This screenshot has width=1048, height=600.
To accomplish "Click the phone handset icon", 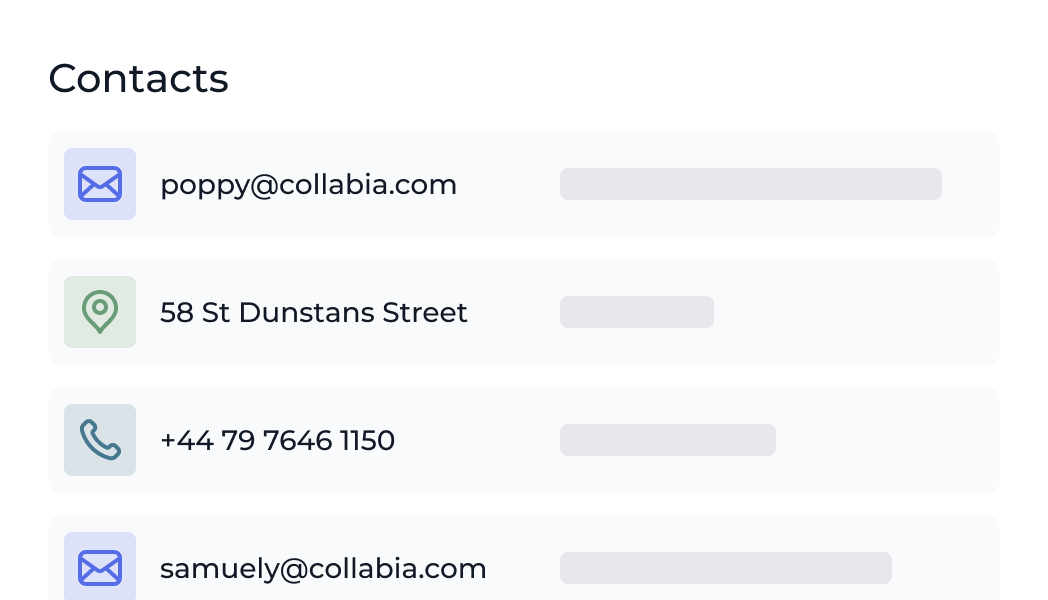I will pos(100,440).
